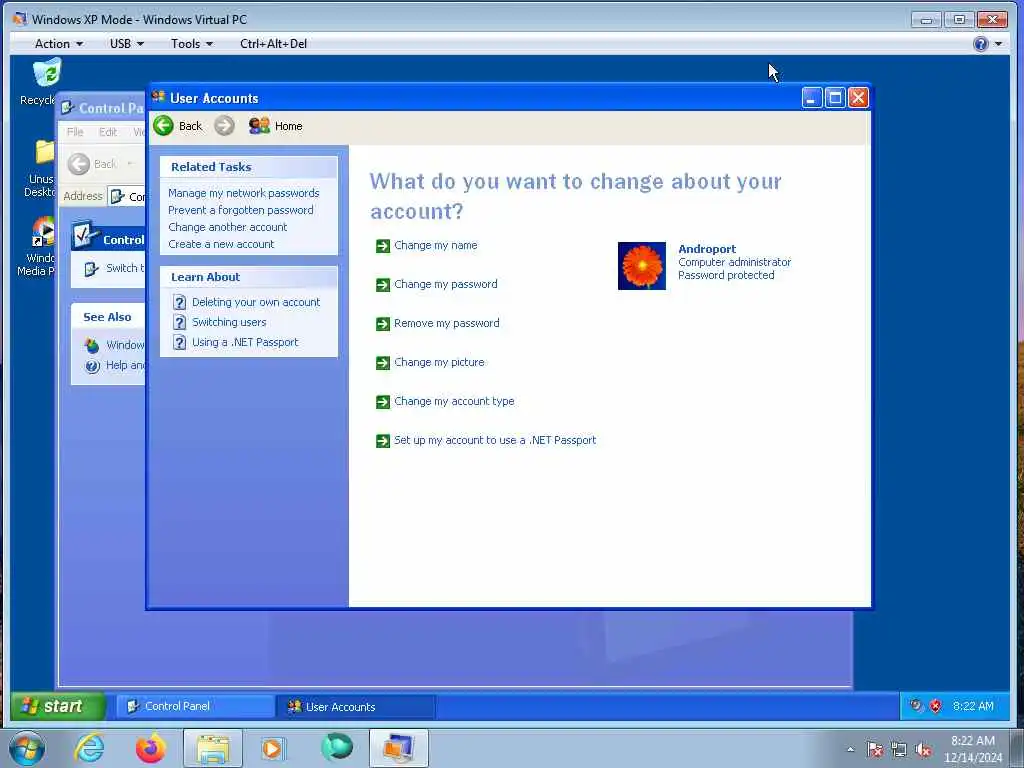
Task: Click Change my name link
Action: click(436, 246)
